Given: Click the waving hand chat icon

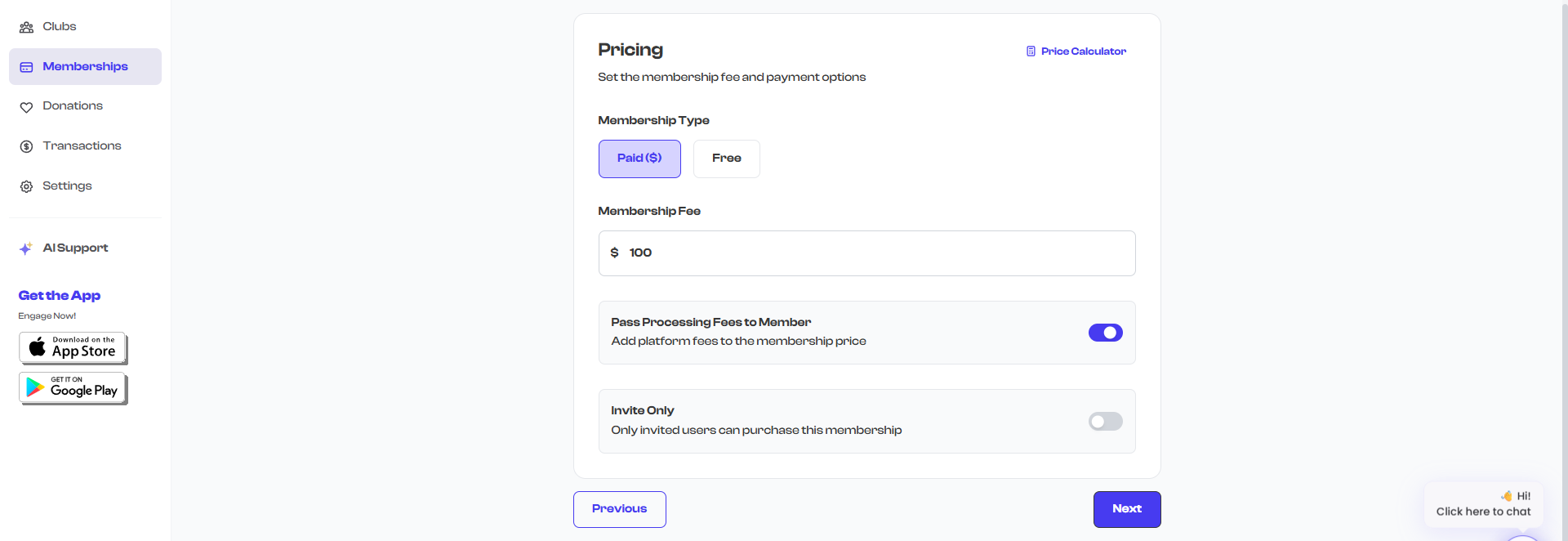Looking at the screenshot, I should 1506,496.
